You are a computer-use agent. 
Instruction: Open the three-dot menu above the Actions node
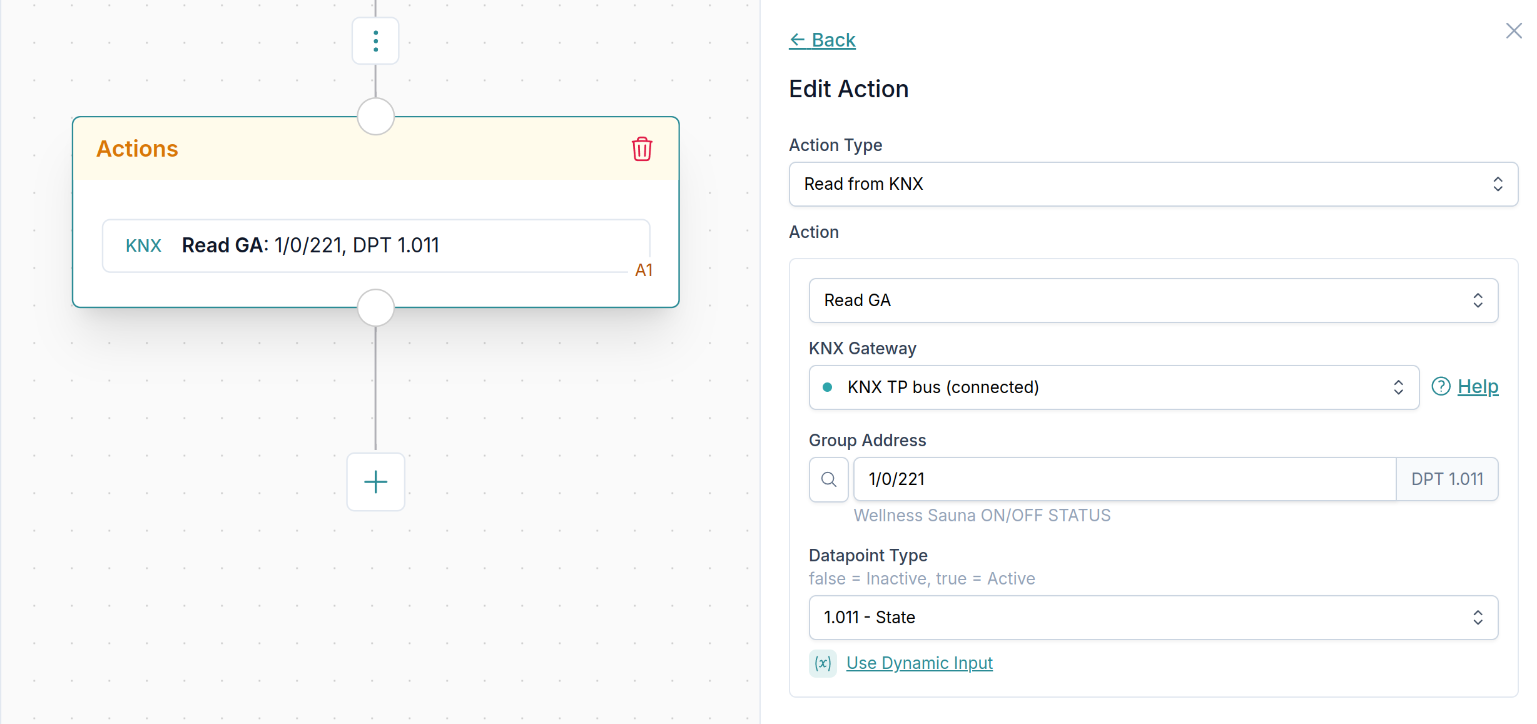pos(375,41)
